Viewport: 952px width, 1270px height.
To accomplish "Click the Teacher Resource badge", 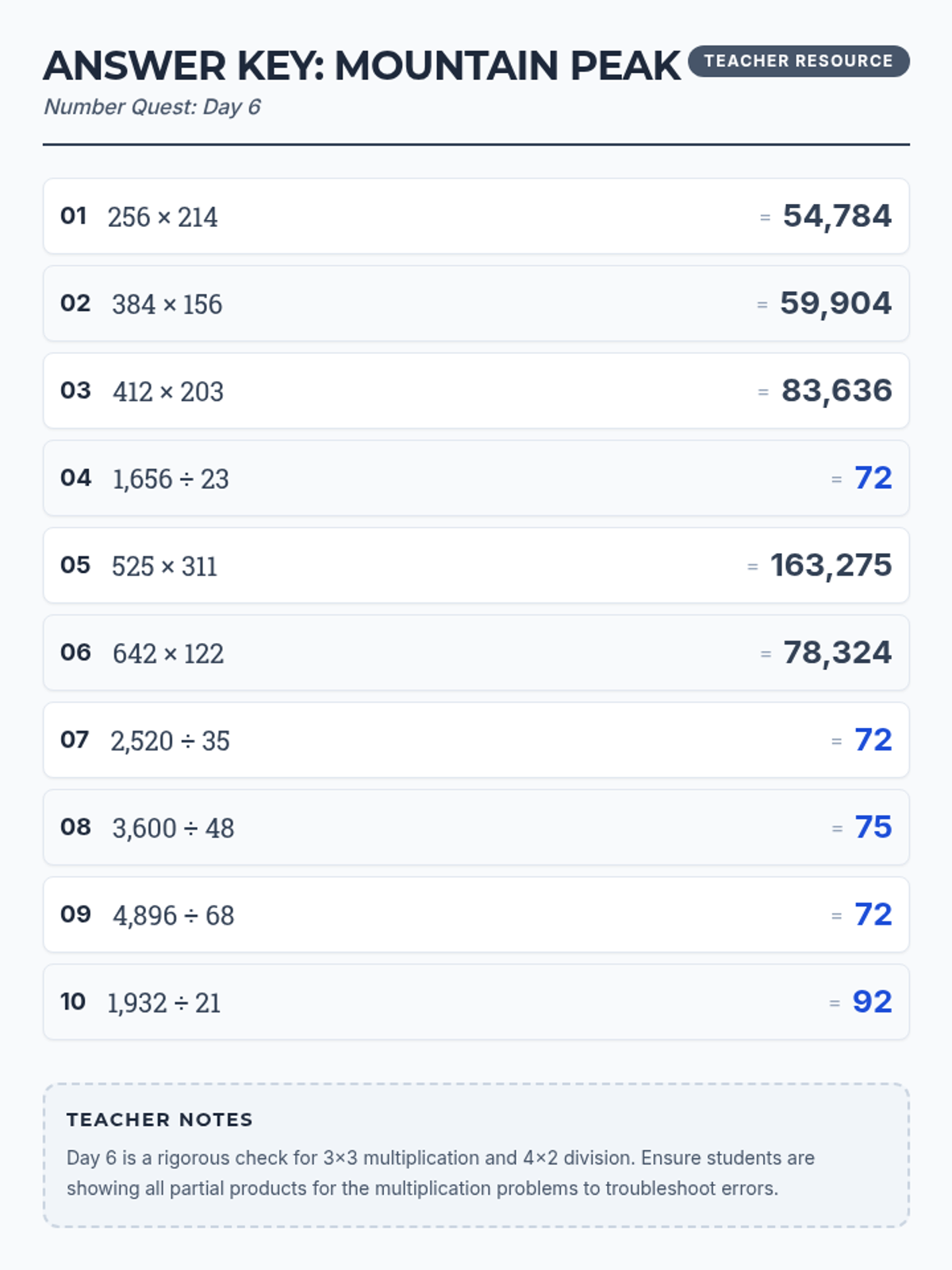I will [x=798, y=61].
